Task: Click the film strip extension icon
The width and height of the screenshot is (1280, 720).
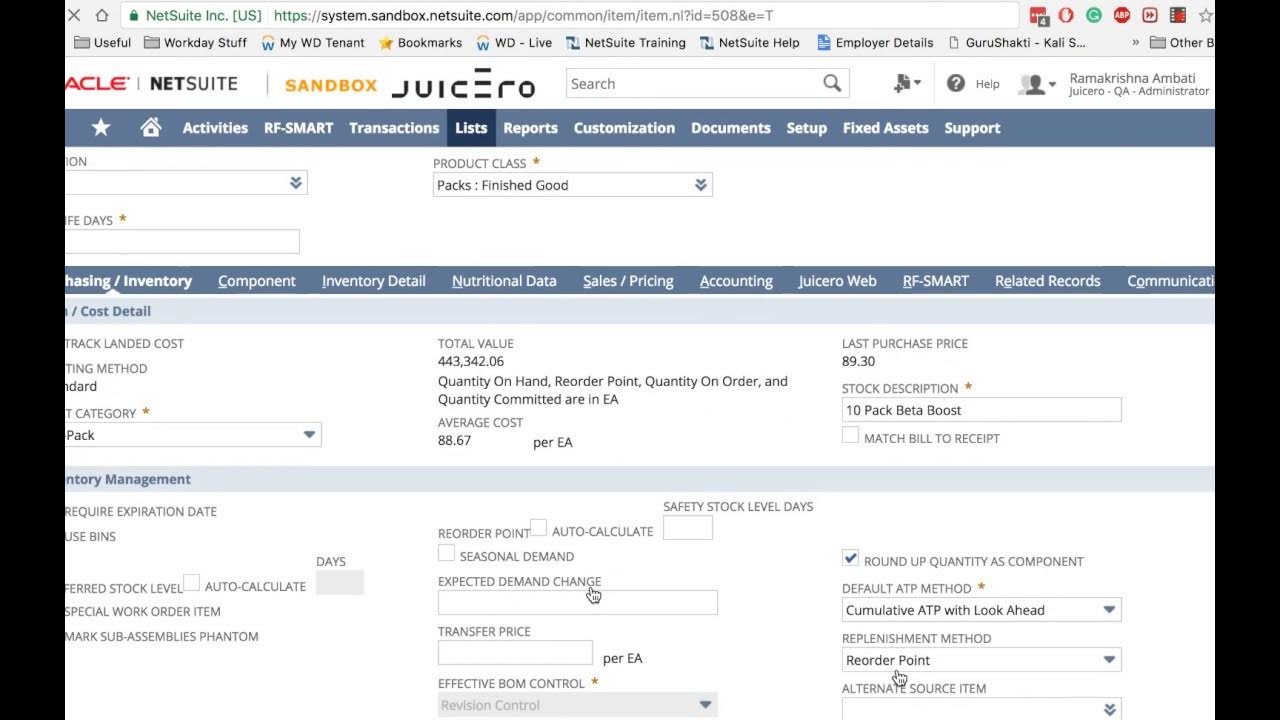Action: tap(1178, 16)
